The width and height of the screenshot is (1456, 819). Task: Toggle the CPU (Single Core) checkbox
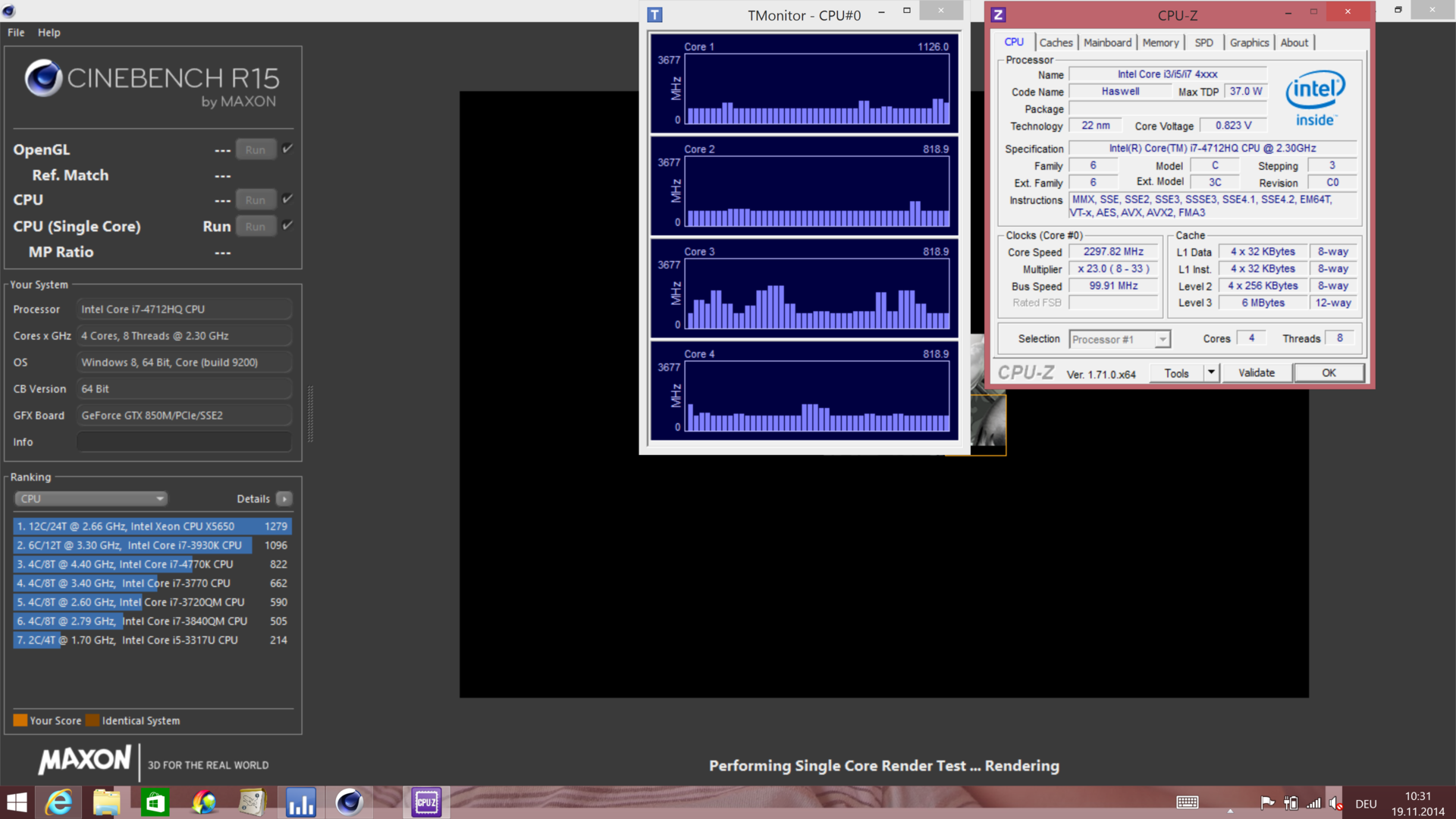click(x=287, y=225)
